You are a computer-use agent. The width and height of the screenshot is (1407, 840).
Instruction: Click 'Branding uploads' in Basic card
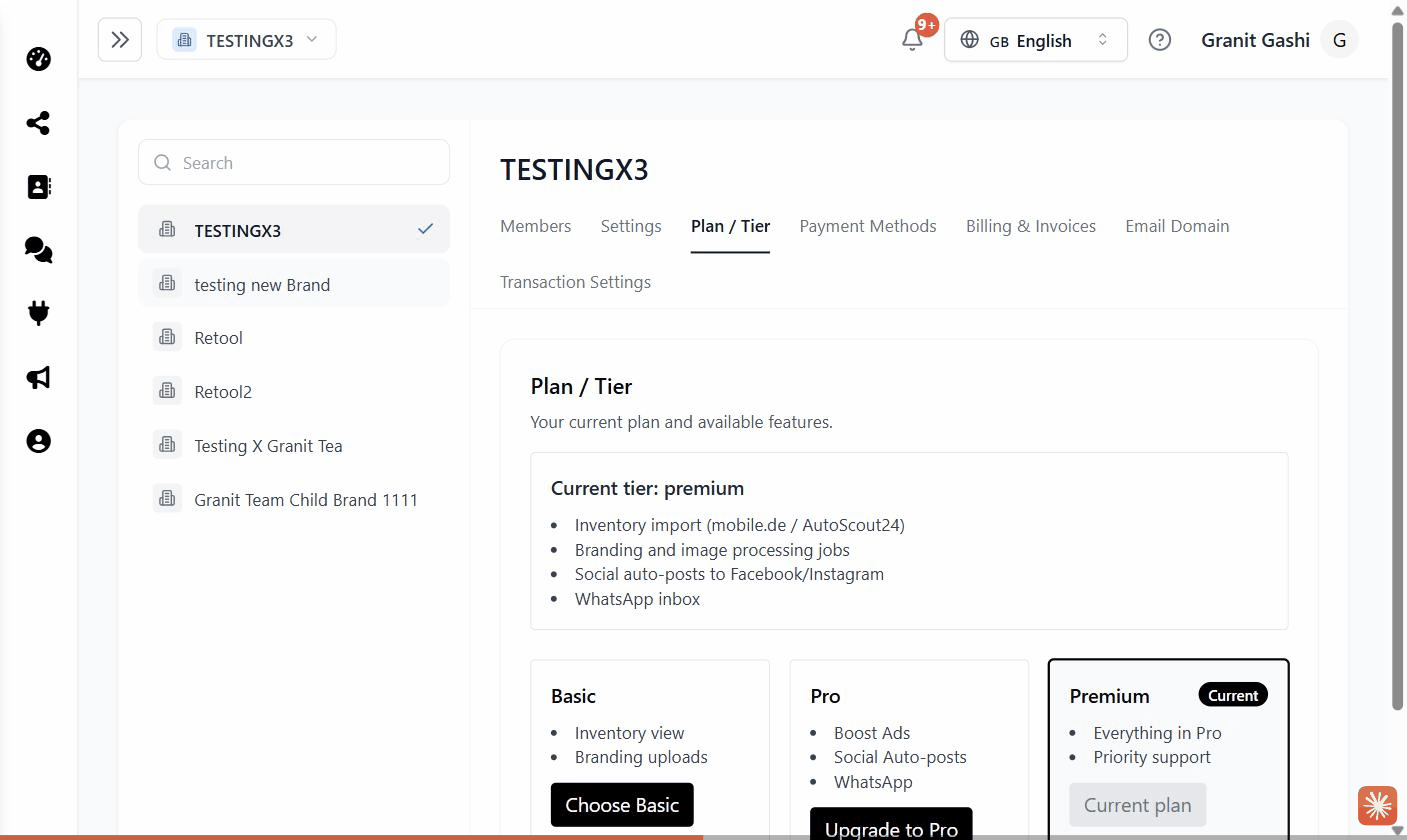(641, 757)
